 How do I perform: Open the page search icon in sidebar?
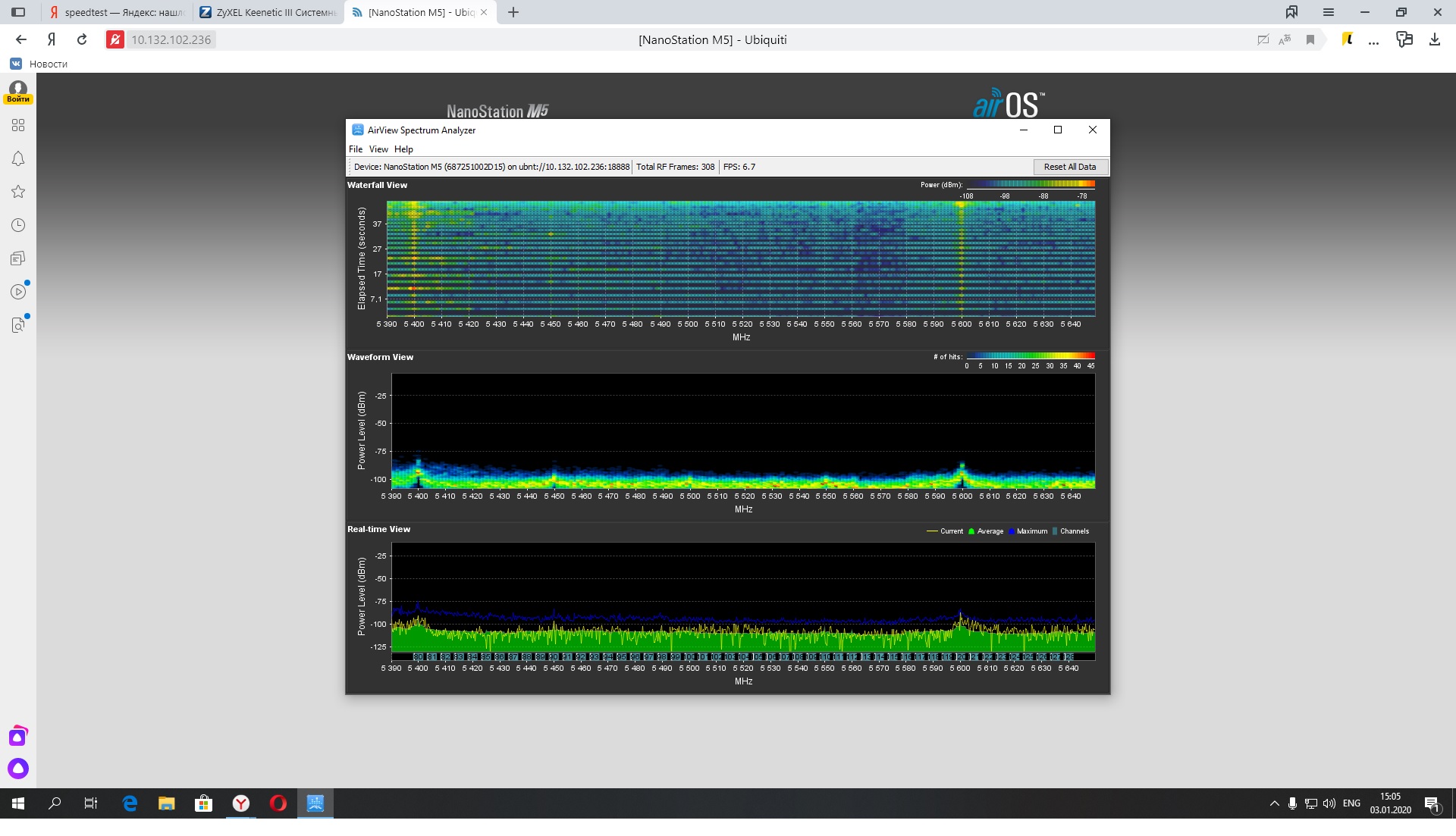pyautogui.click(x=18, y=325)
